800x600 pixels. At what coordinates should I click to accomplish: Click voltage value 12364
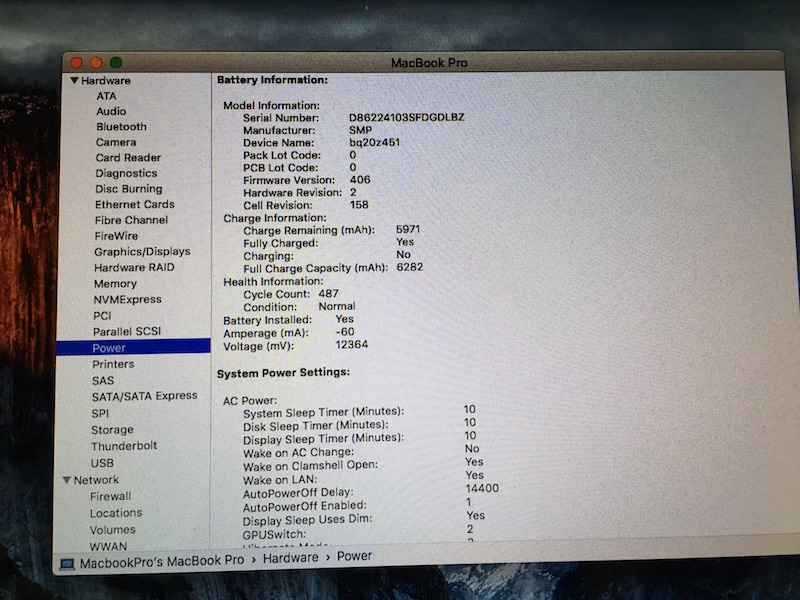tap(352, 344)
